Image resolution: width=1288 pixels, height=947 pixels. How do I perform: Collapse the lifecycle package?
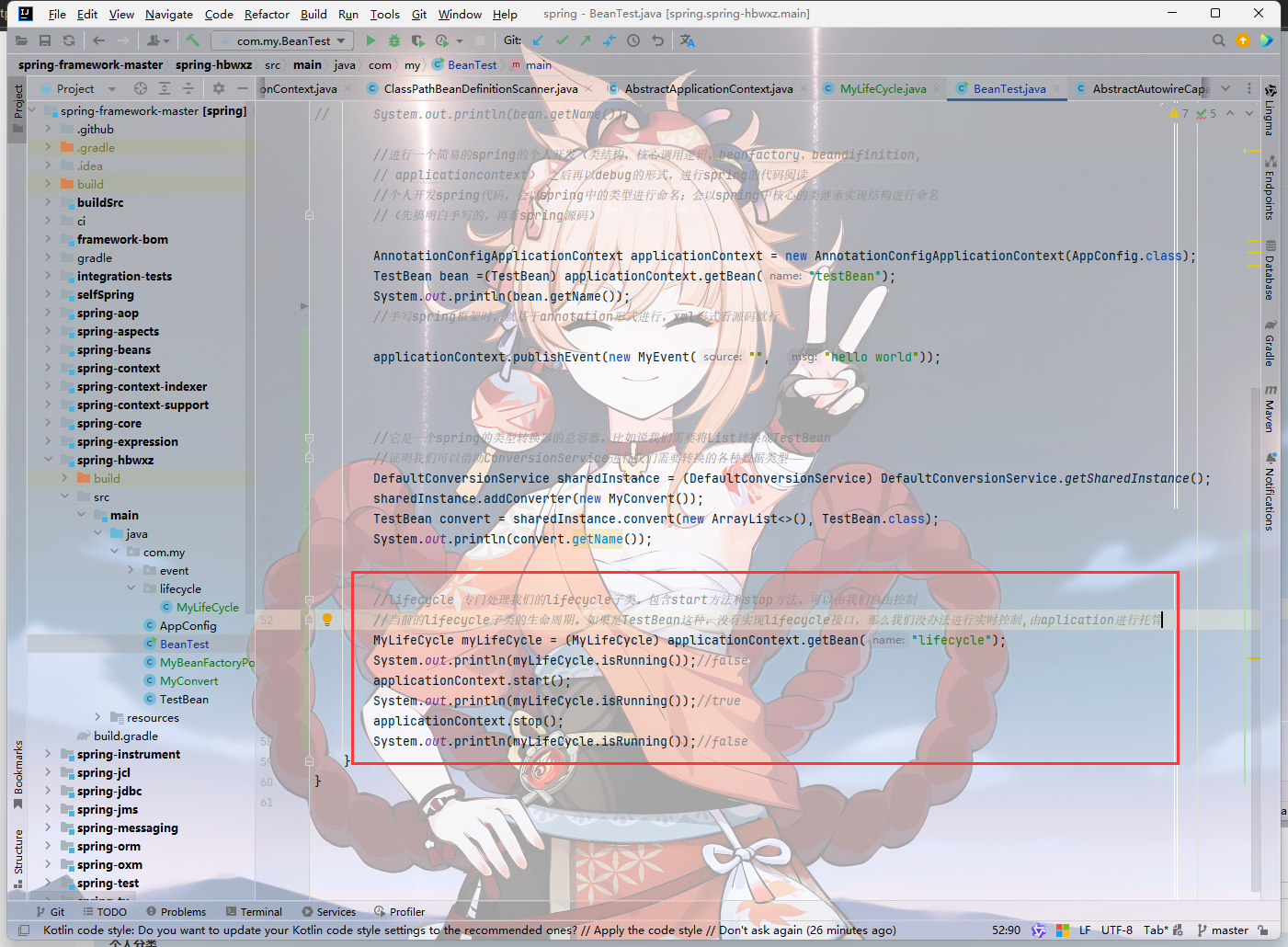tap(131, 588)
